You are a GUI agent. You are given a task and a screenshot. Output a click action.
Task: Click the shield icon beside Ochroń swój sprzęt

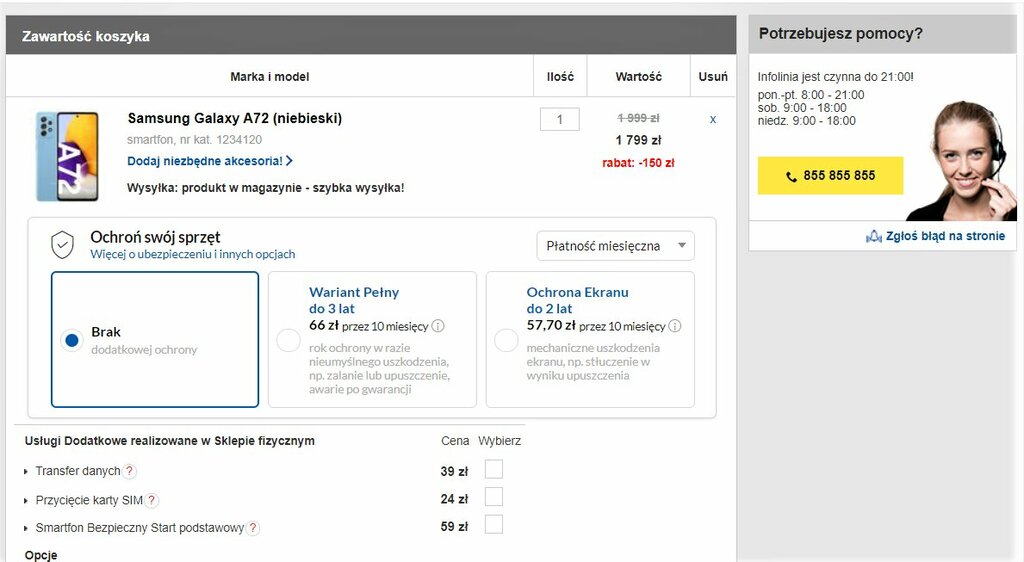pos(63,244)
